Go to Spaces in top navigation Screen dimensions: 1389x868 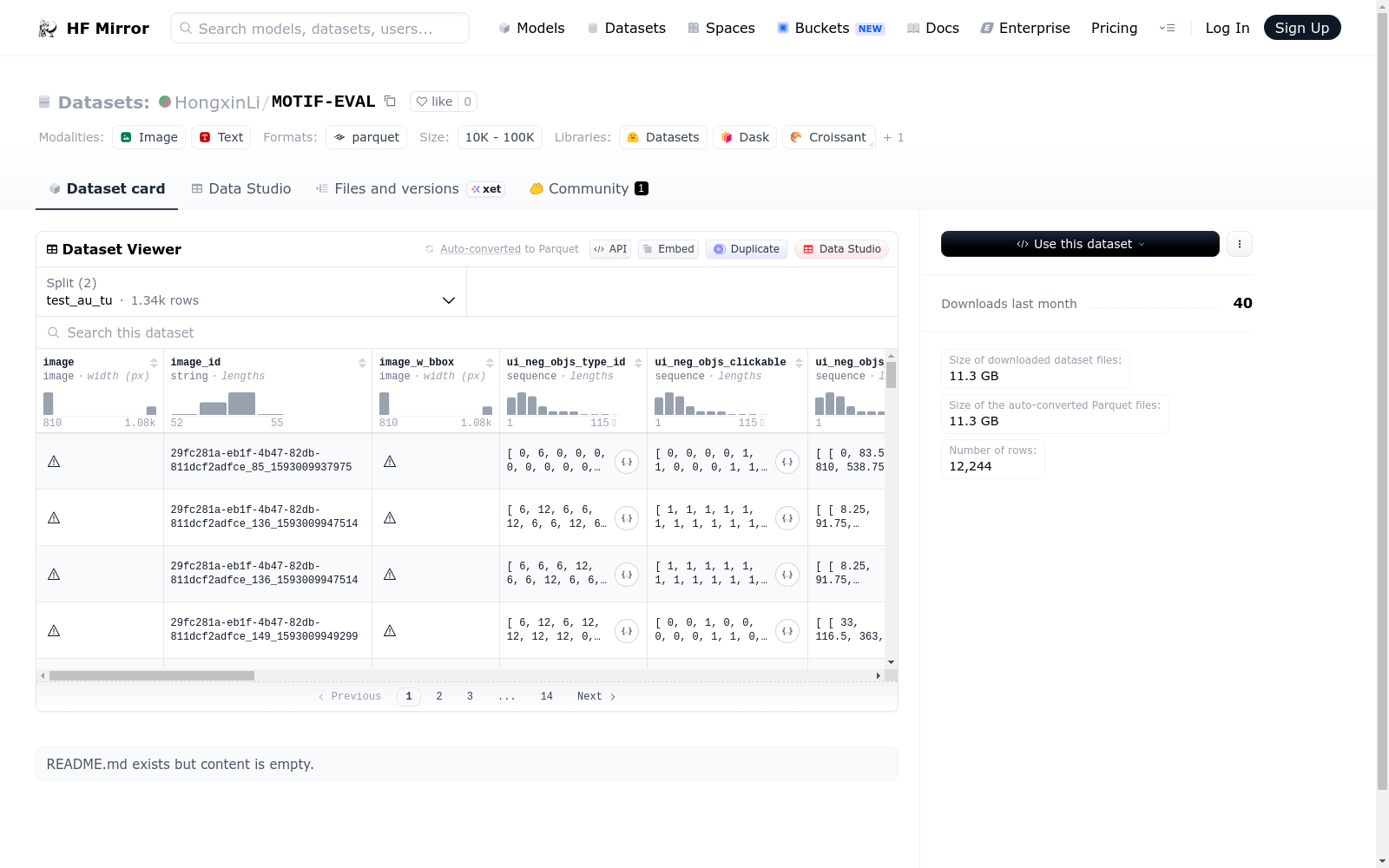coord(721,28)
